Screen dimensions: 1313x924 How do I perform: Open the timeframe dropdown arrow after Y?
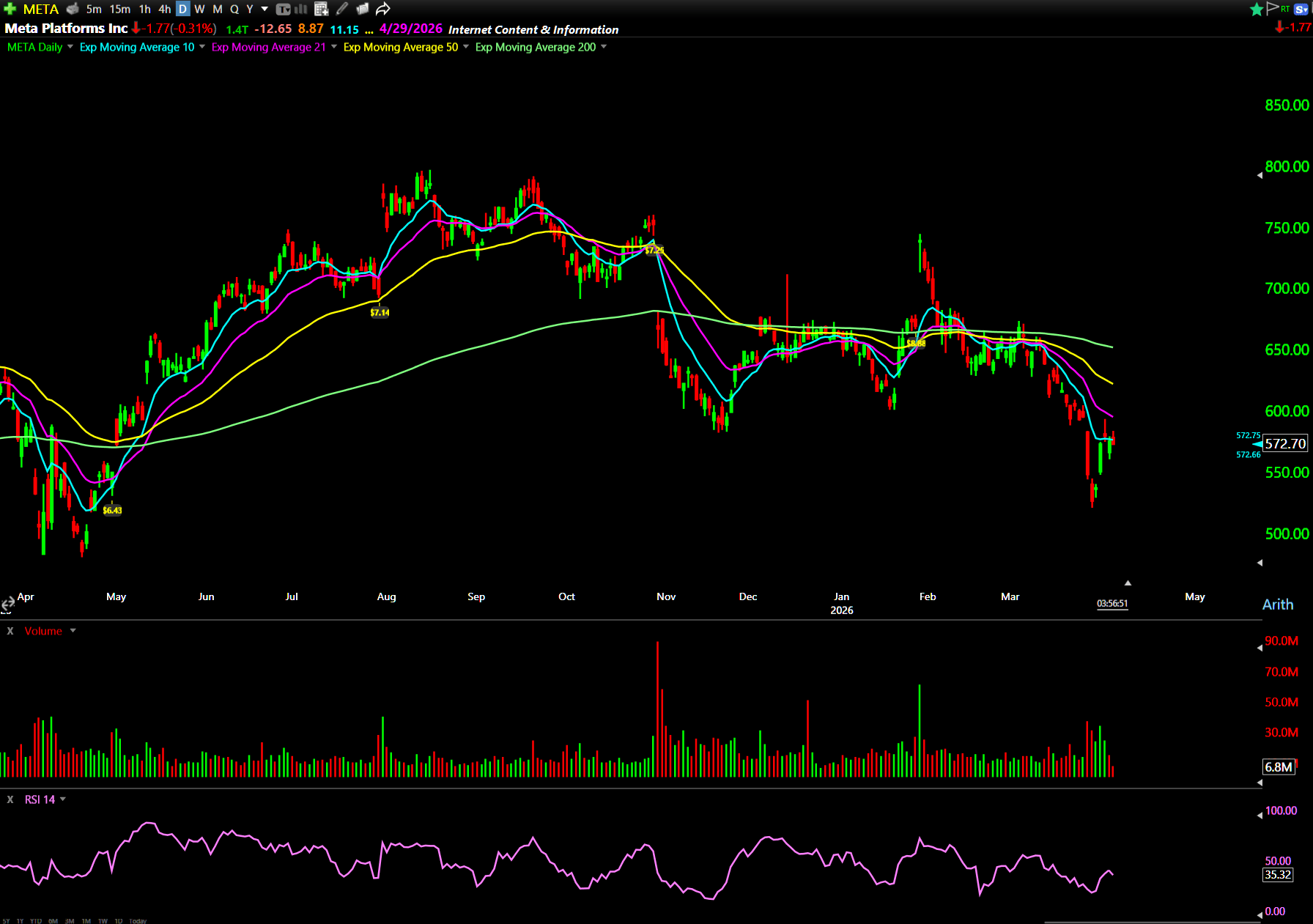(265, 9)
